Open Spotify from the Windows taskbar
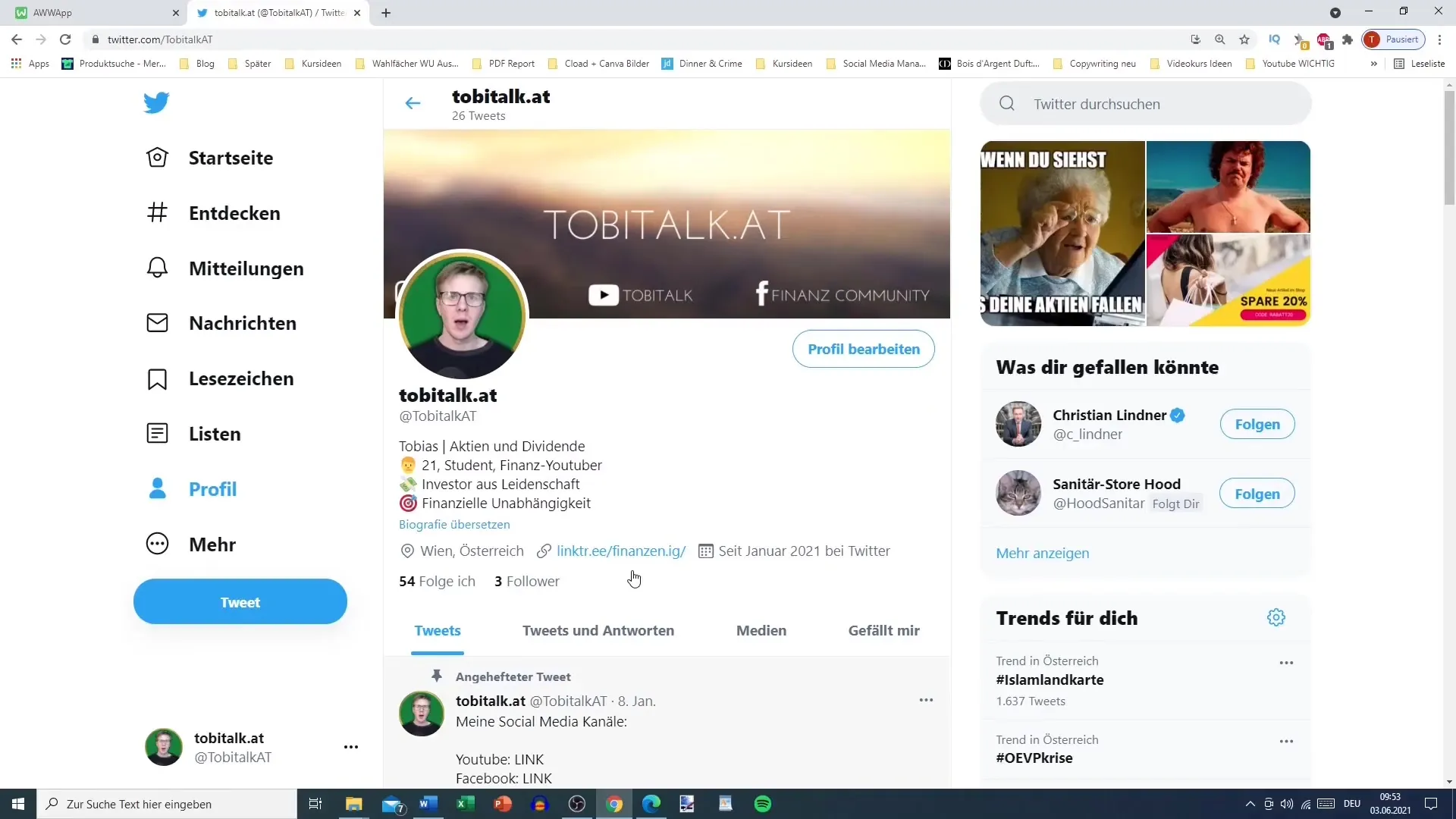Image resolution: width=1456 pixels, height=819 pixels. tap(762, 804)
